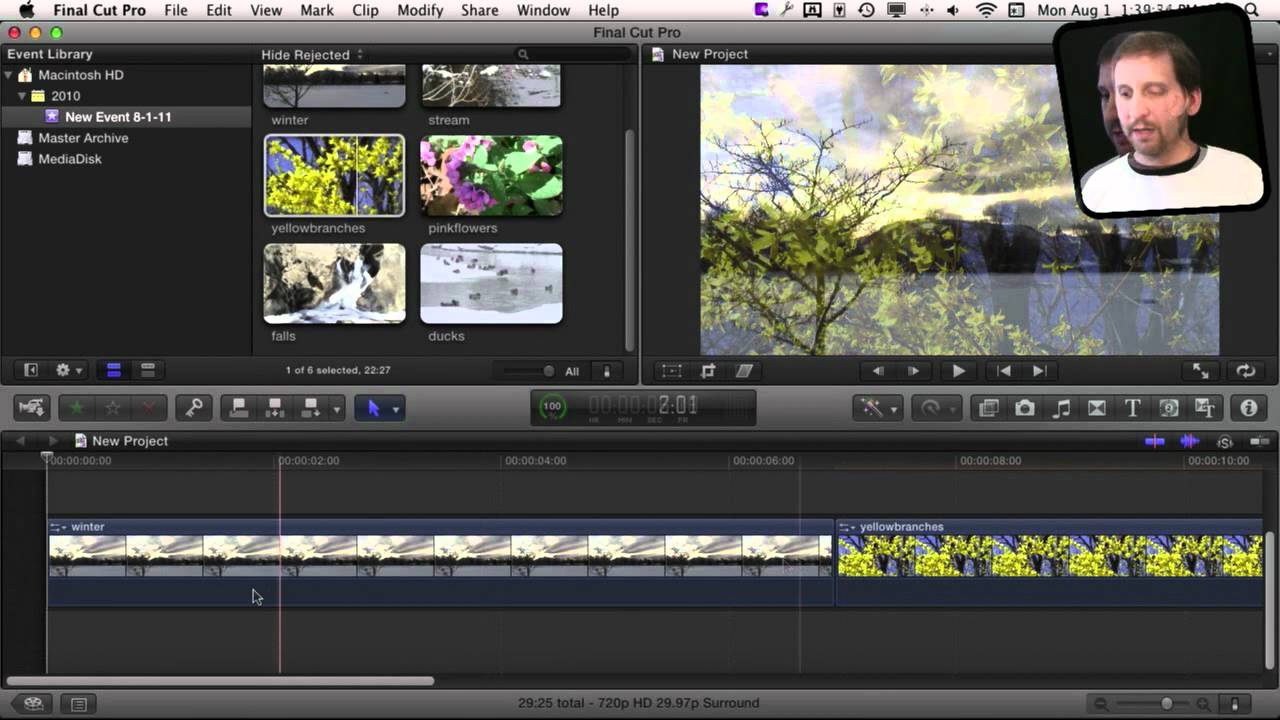The width and height of the screenshot is (1280, 720).
Task: Open the Import from Camera button
Action: click(x=32, y=408)
